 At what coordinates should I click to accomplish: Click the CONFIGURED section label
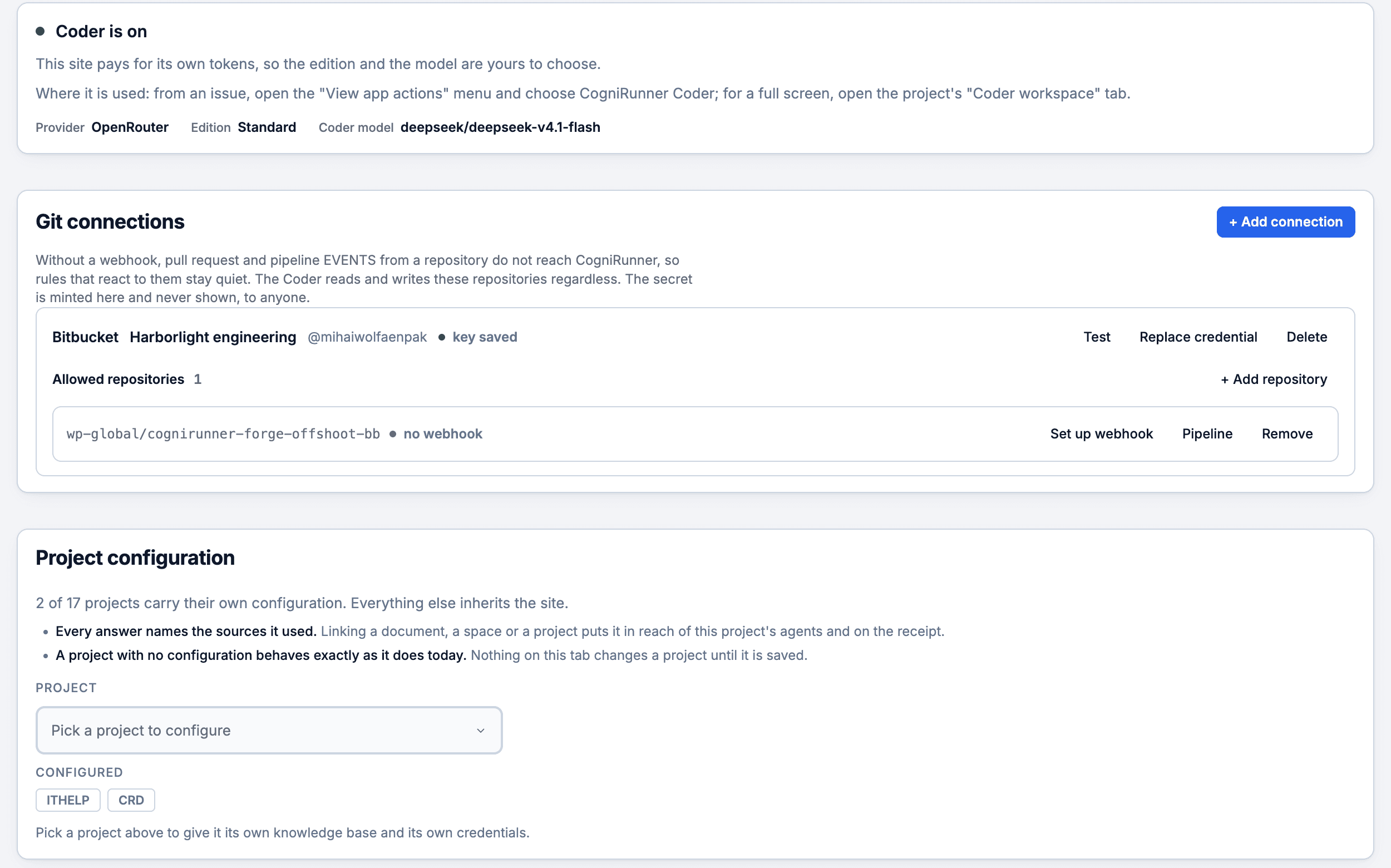tap(79, 772)
